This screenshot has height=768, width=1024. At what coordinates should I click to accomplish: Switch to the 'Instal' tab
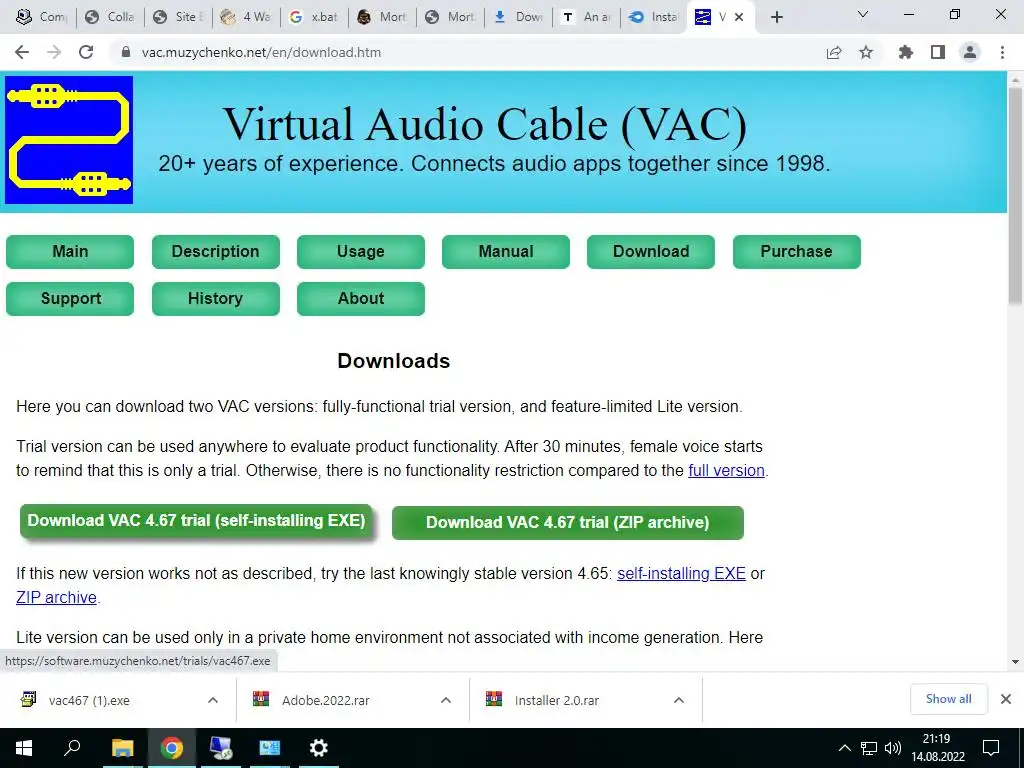(x=654, y=17)
